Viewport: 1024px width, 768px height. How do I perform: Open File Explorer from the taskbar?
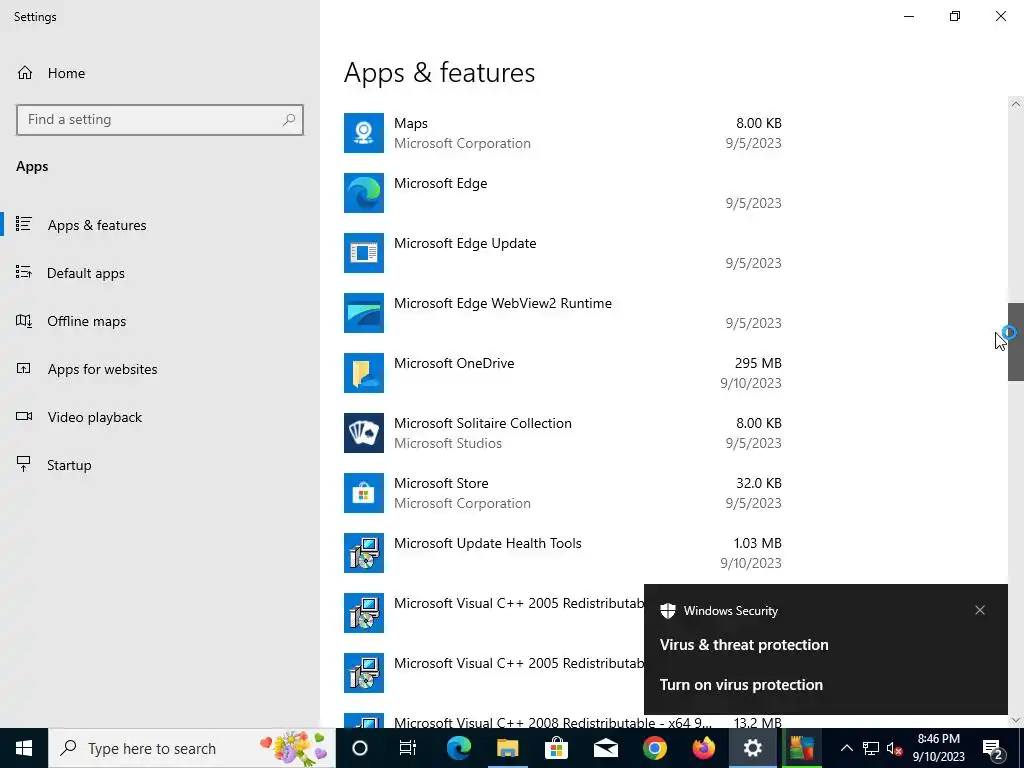coord(507,748)
